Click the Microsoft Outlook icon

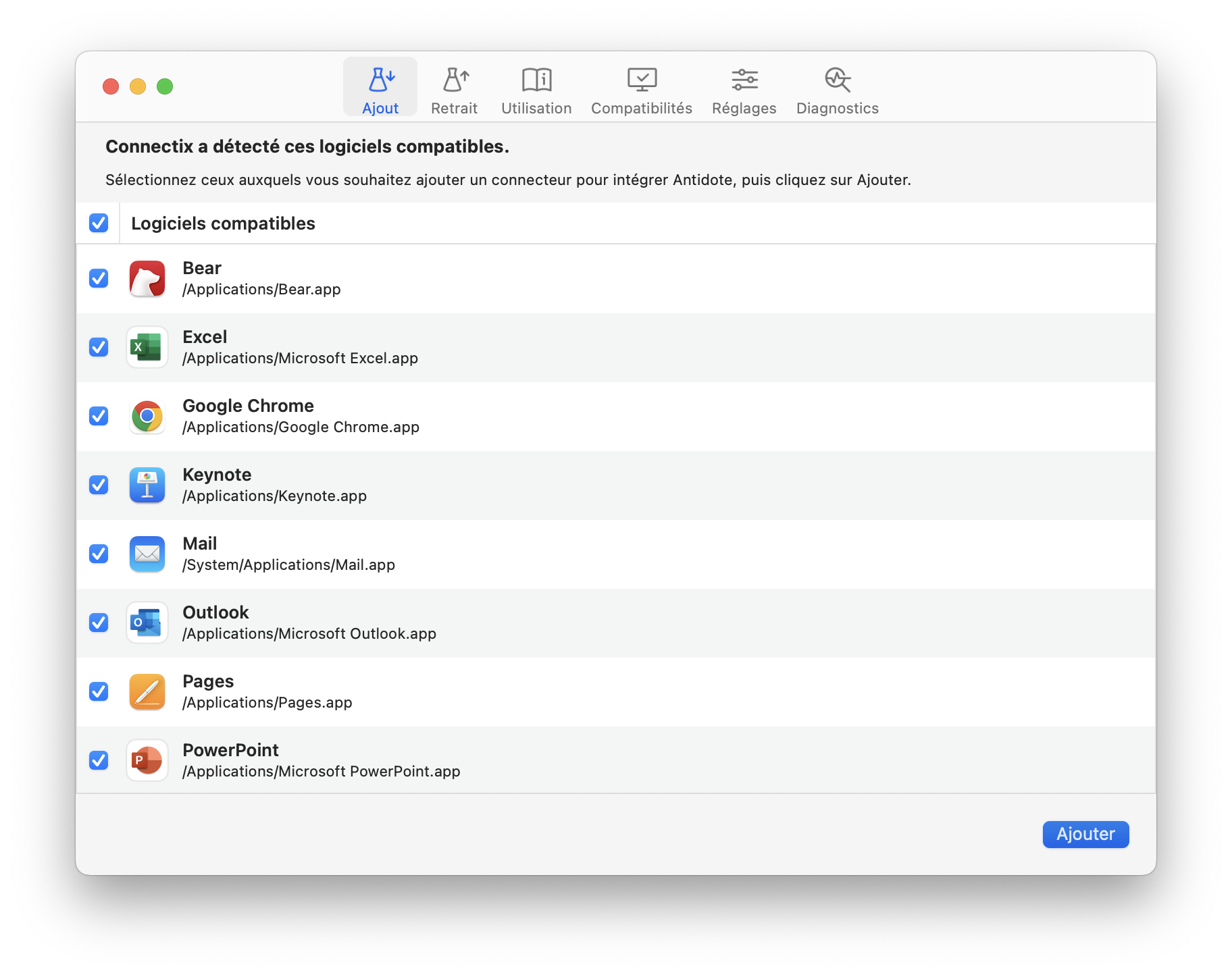[147, 623]
